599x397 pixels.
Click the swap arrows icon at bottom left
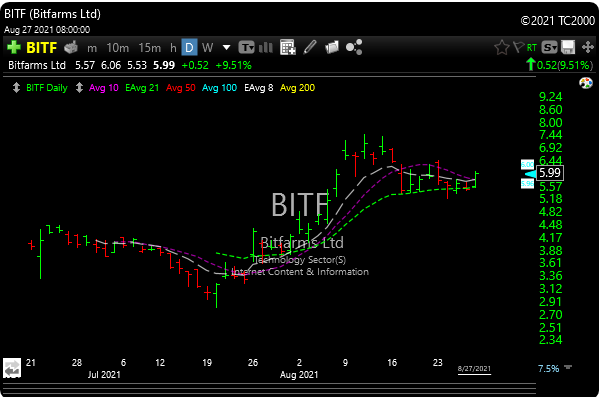click(12, 368)
